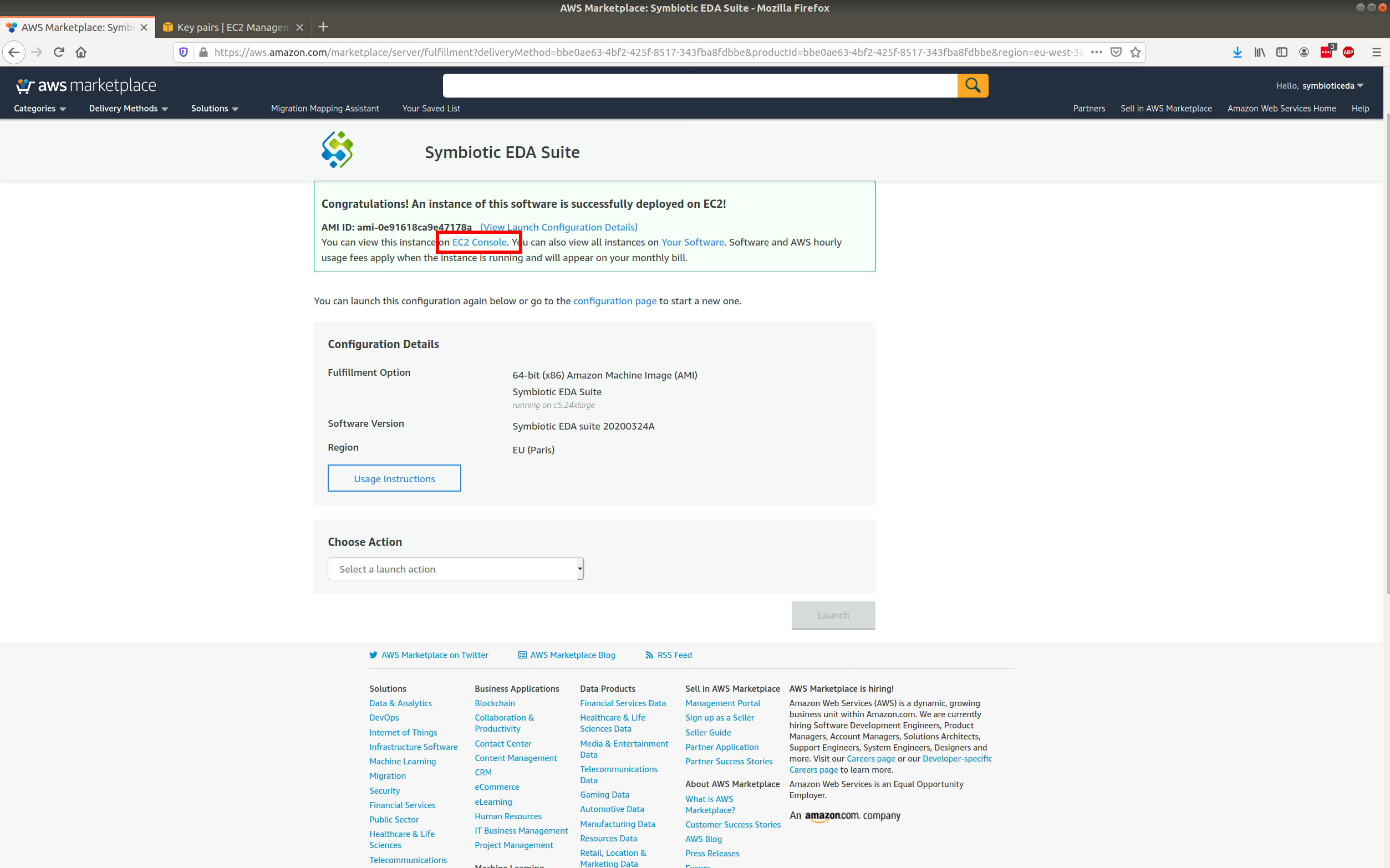Open the Blockchain footer link
Screen dimensions: 1390x868
click(x=495, y=703)
